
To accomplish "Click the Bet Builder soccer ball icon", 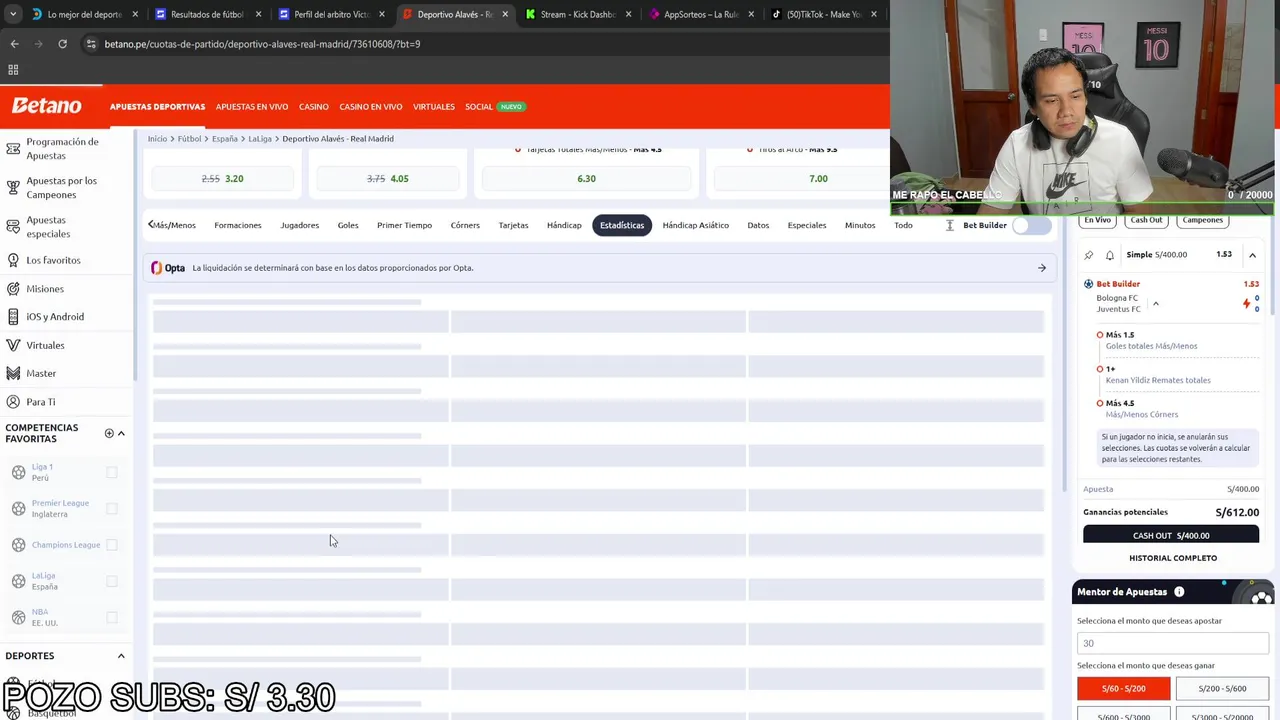I will pos(1089,284).
